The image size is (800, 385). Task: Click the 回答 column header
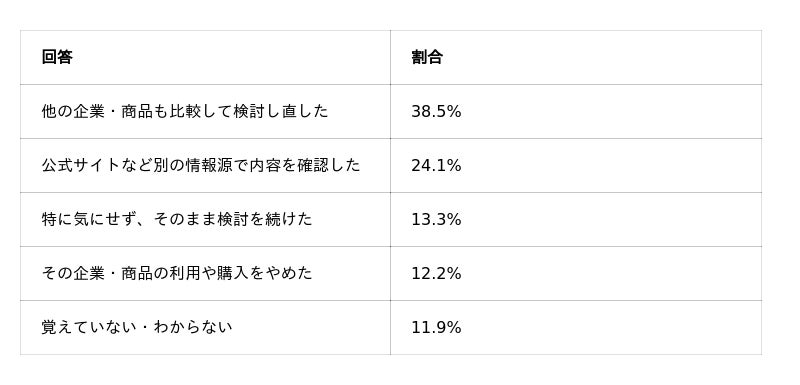click(205, 58)
